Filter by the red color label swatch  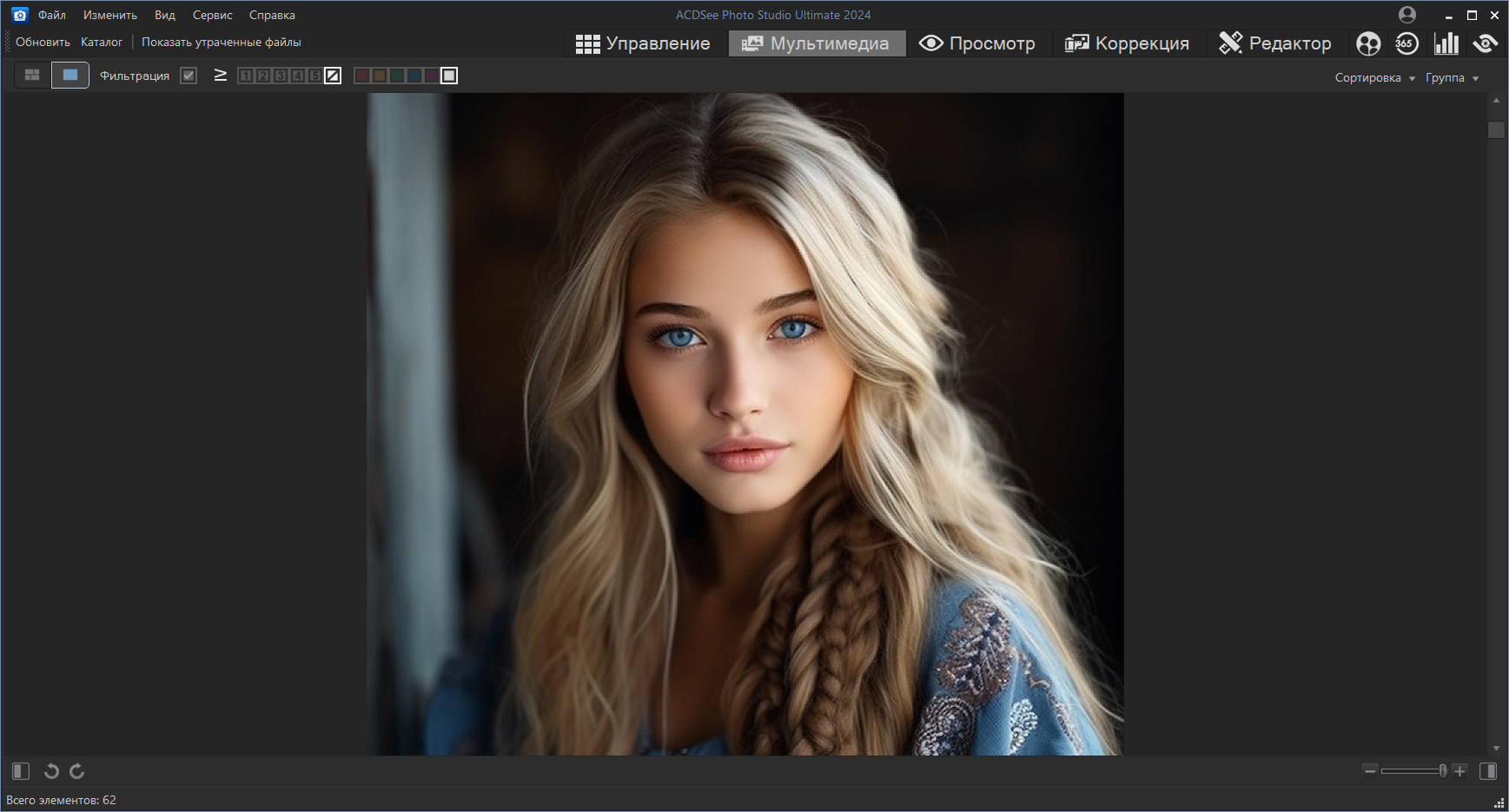(362, 76)
